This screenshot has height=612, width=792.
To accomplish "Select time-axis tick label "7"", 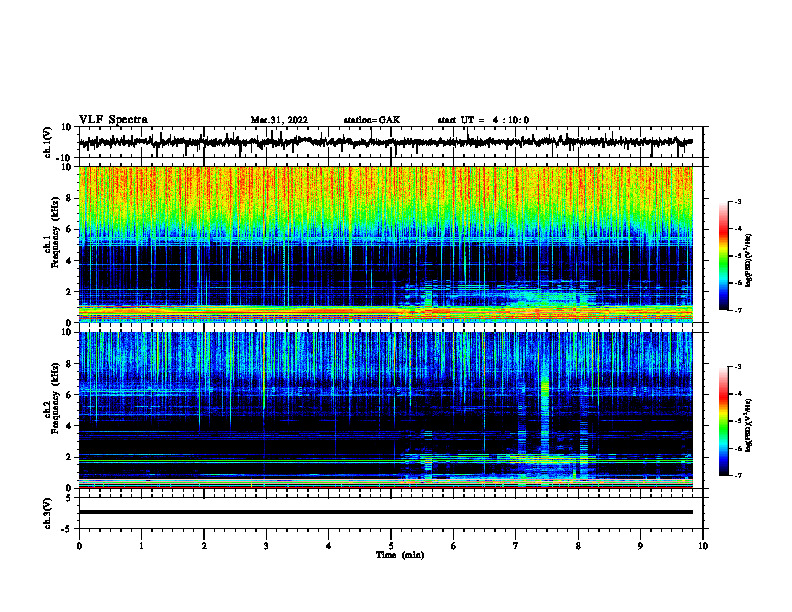I will tap(516, 546).
